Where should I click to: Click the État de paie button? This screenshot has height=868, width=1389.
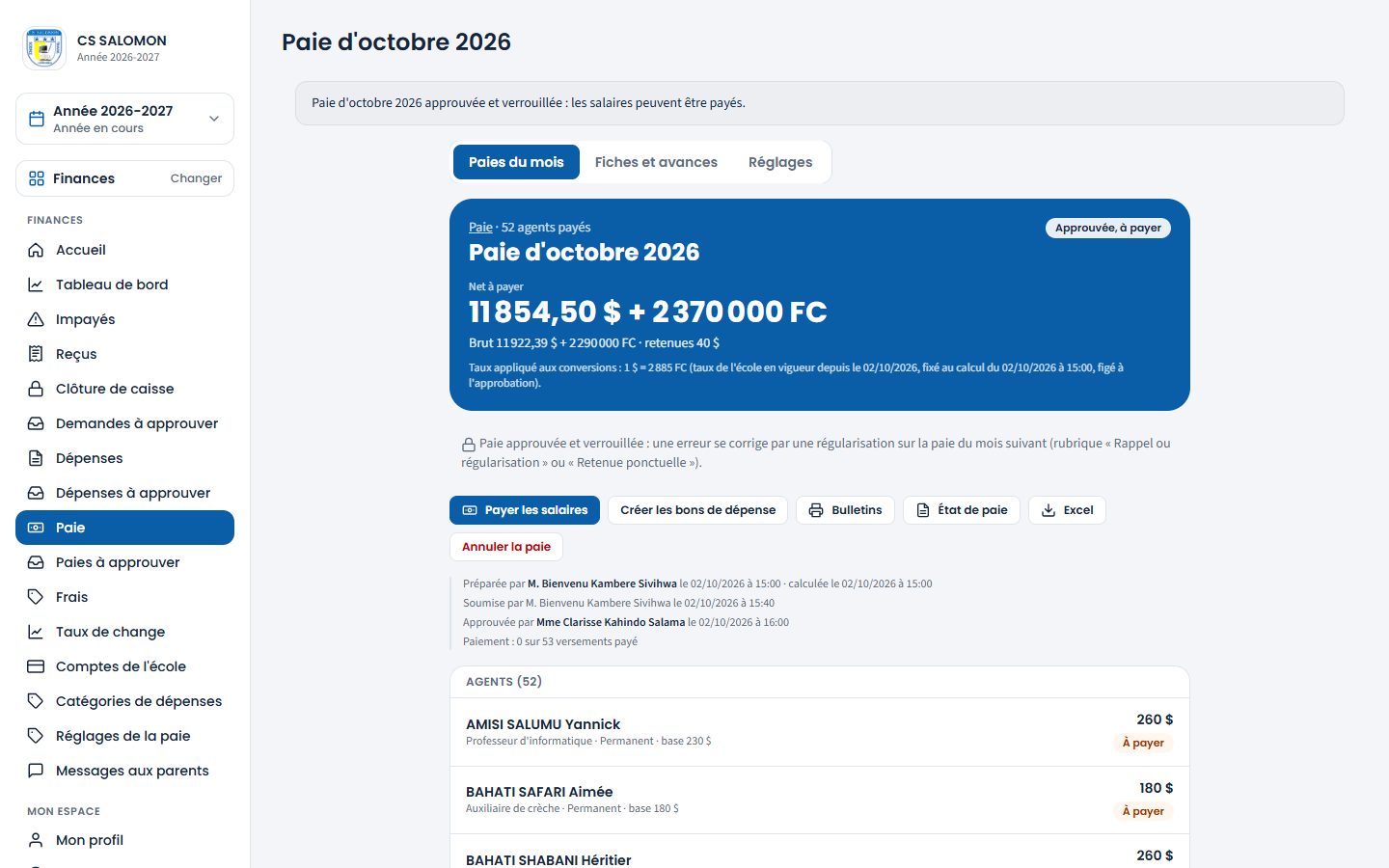point(961,510)
